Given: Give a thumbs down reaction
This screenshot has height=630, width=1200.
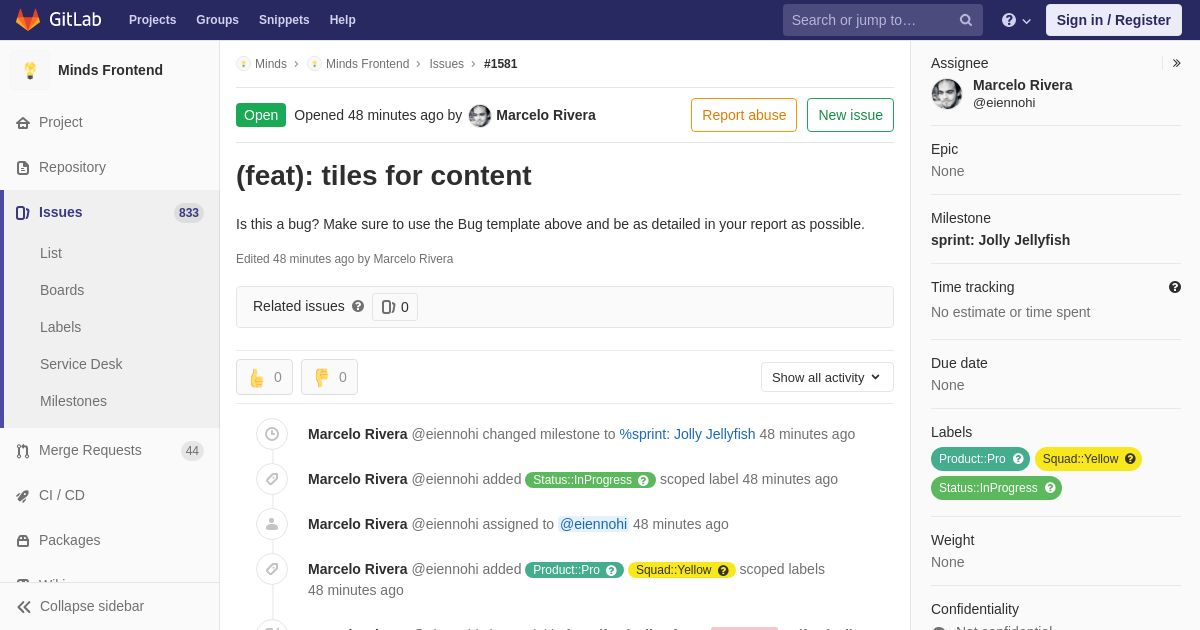Looking at the screenshot, I should point(330,377).
